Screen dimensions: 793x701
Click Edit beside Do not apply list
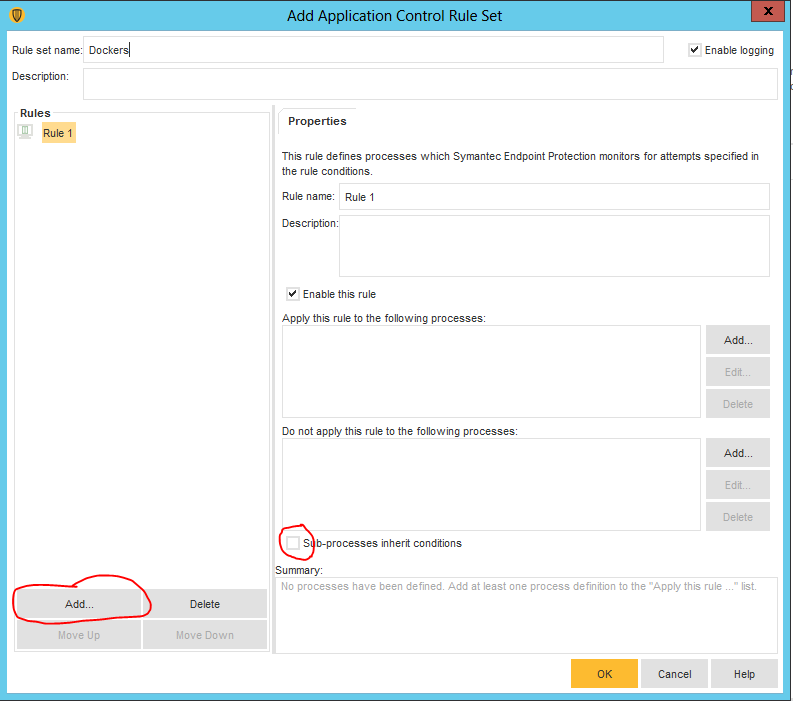point(738,485)
